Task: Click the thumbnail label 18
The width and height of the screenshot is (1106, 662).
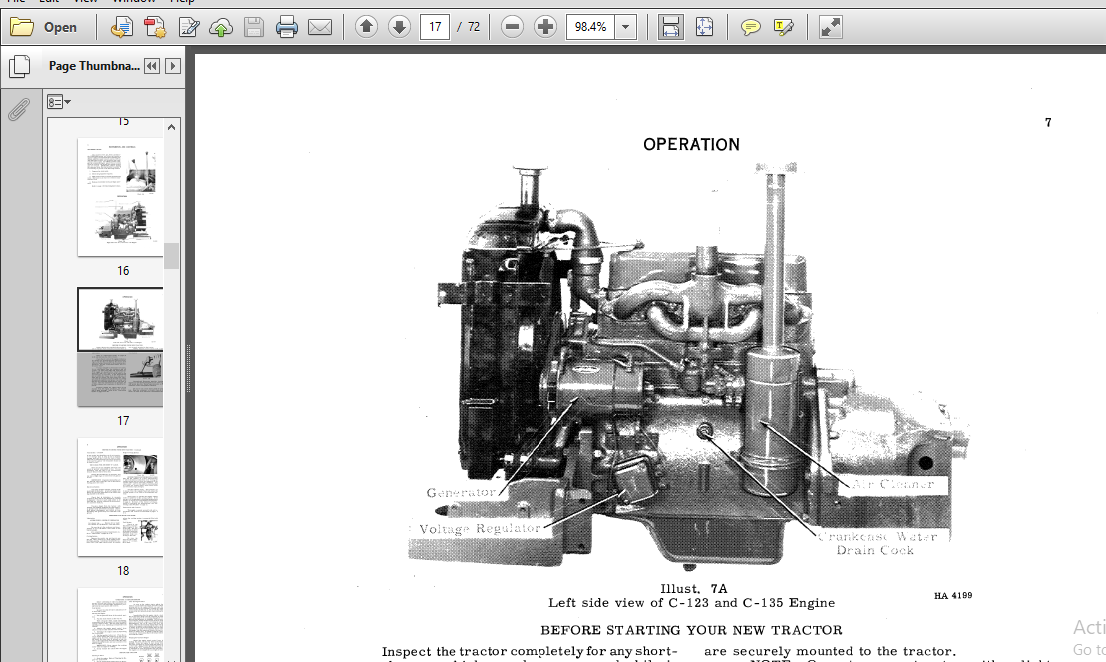Action: [123, 571]
